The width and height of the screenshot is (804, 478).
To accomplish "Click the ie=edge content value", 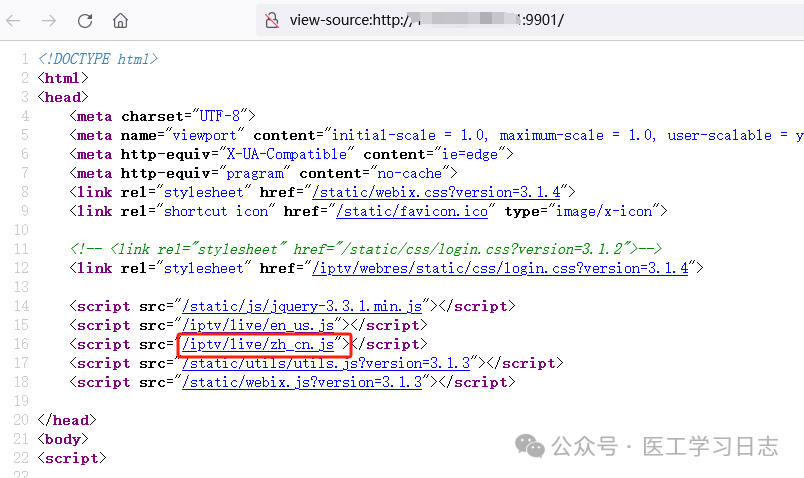I will (470, 154).
